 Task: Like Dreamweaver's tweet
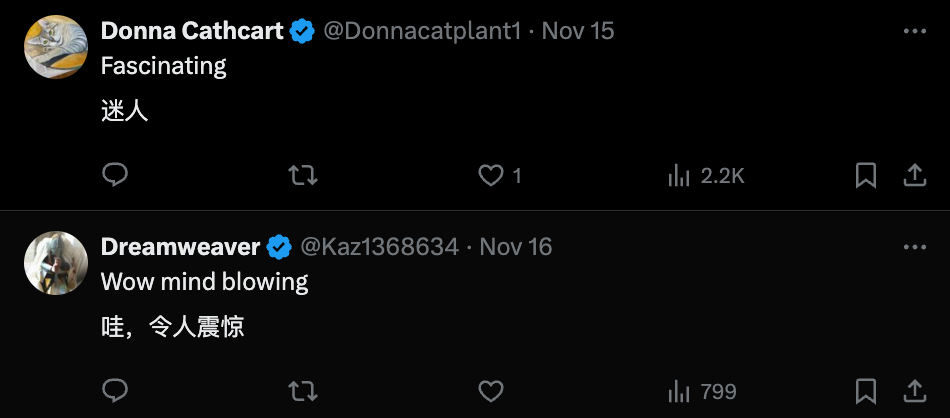click(490, 390)
